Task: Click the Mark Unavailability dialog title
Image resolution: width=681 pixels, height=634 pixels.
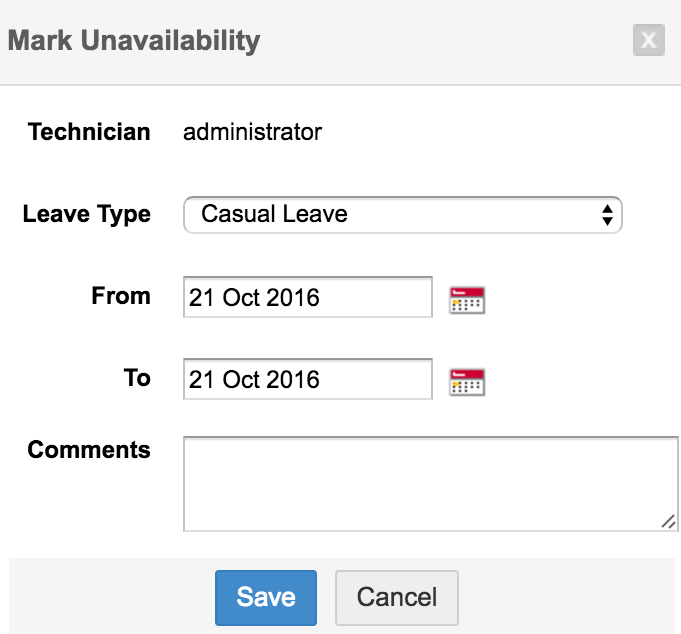Action: (134, 41)
